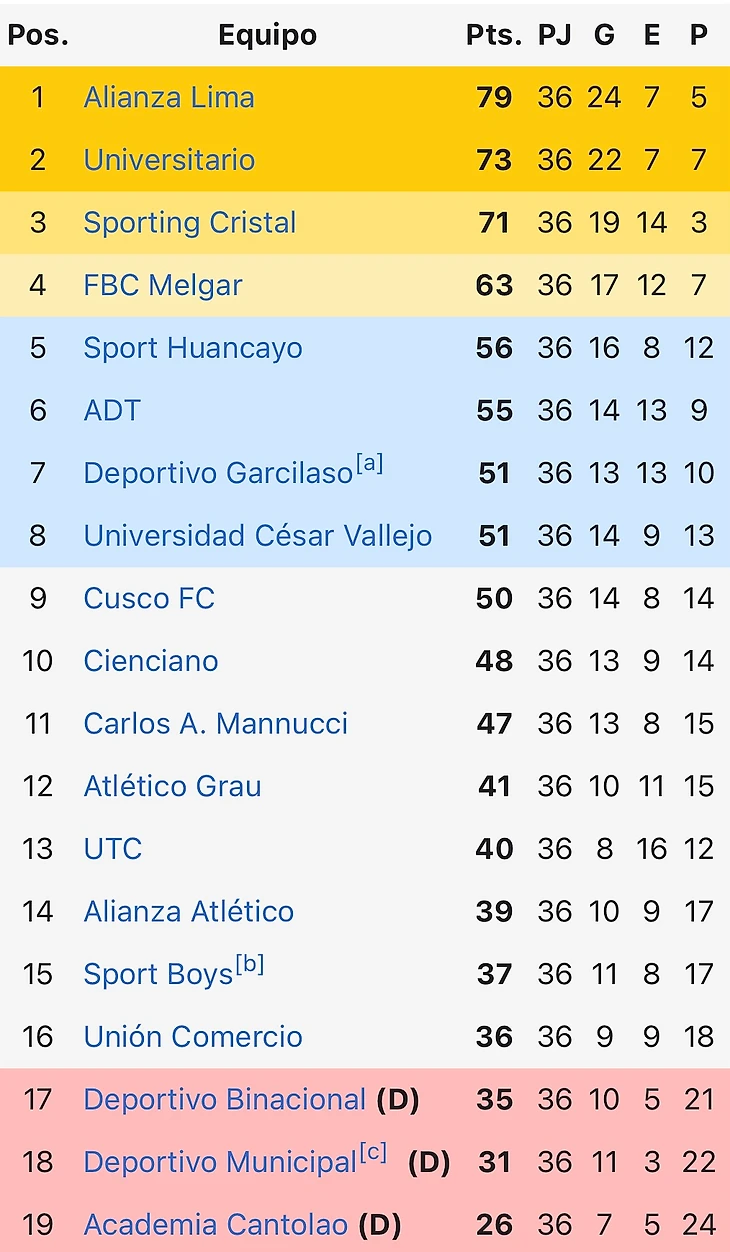
Task: Open Deportivo Garcilaso team link
Action: click(x=218, y=473)
